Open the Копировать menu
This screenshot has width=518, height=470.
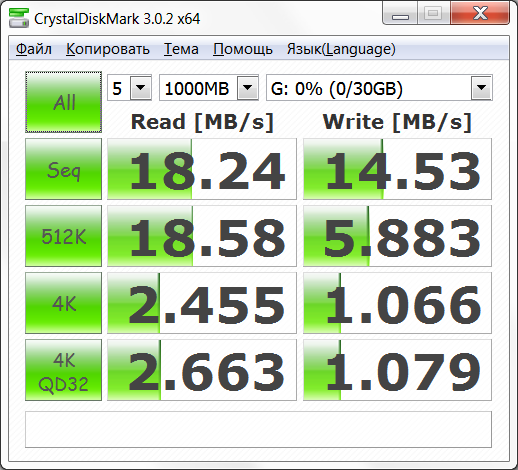[x=108, y=49]
